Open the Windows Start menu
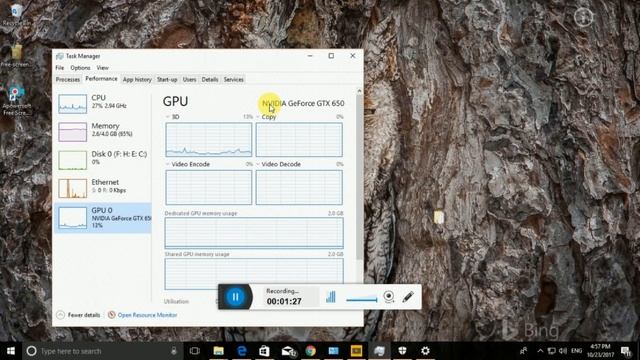Image resolution: width=640 pixels, height=360 pixels. 11,351
